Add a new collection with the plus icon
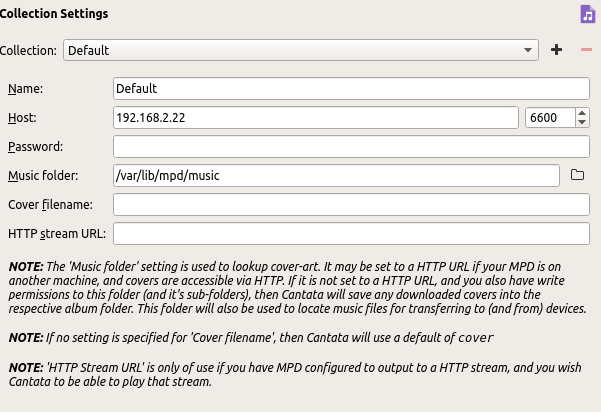This screenshot has width=601, height=412. pos(557,50)
